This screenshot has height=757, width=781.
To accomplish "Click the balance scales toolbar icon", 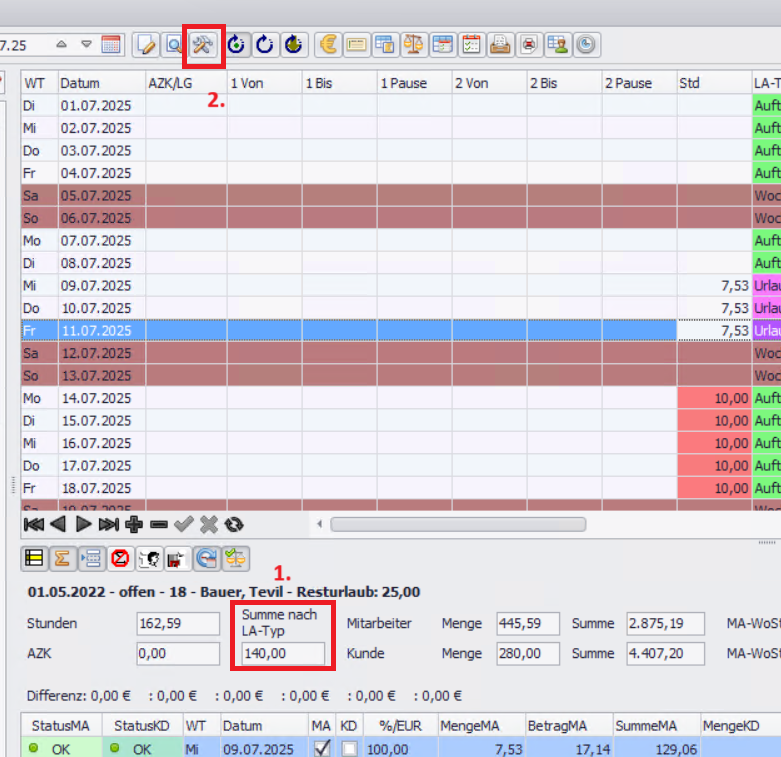I will coord(413,44).
